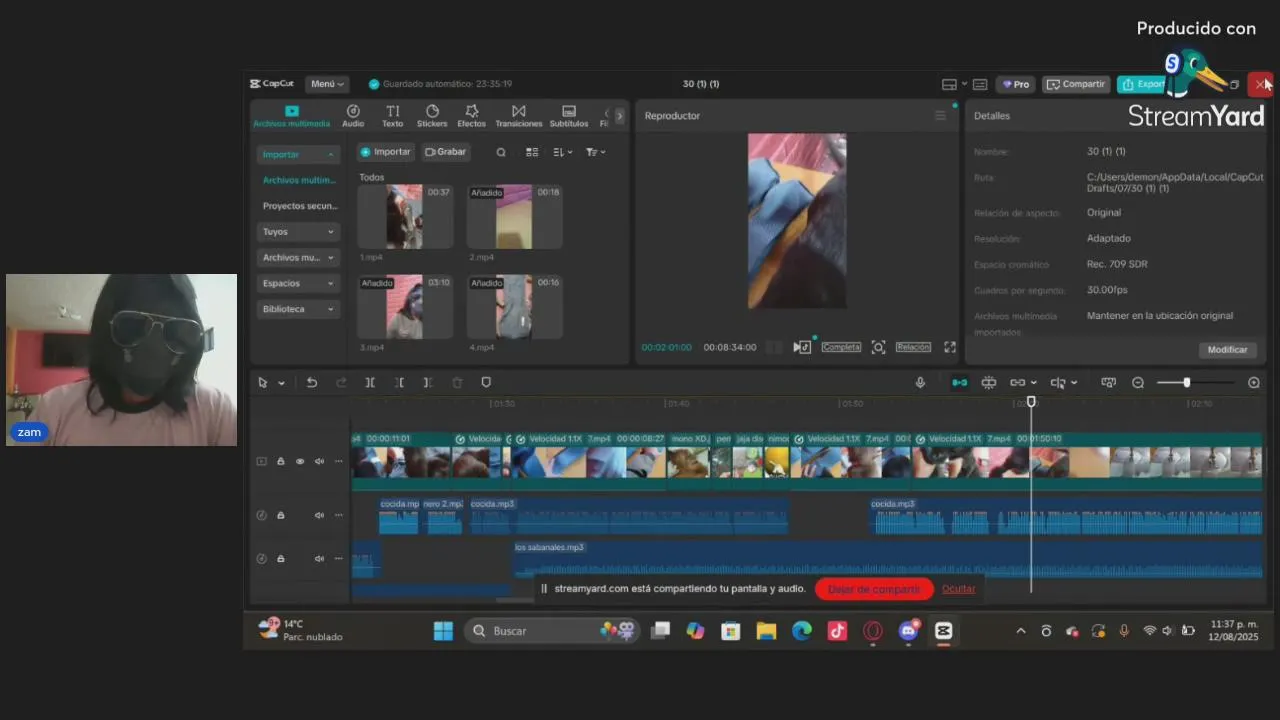1280x720 pixels.
Task: Click the Completa quality button
Action: [x=841, y=347]
